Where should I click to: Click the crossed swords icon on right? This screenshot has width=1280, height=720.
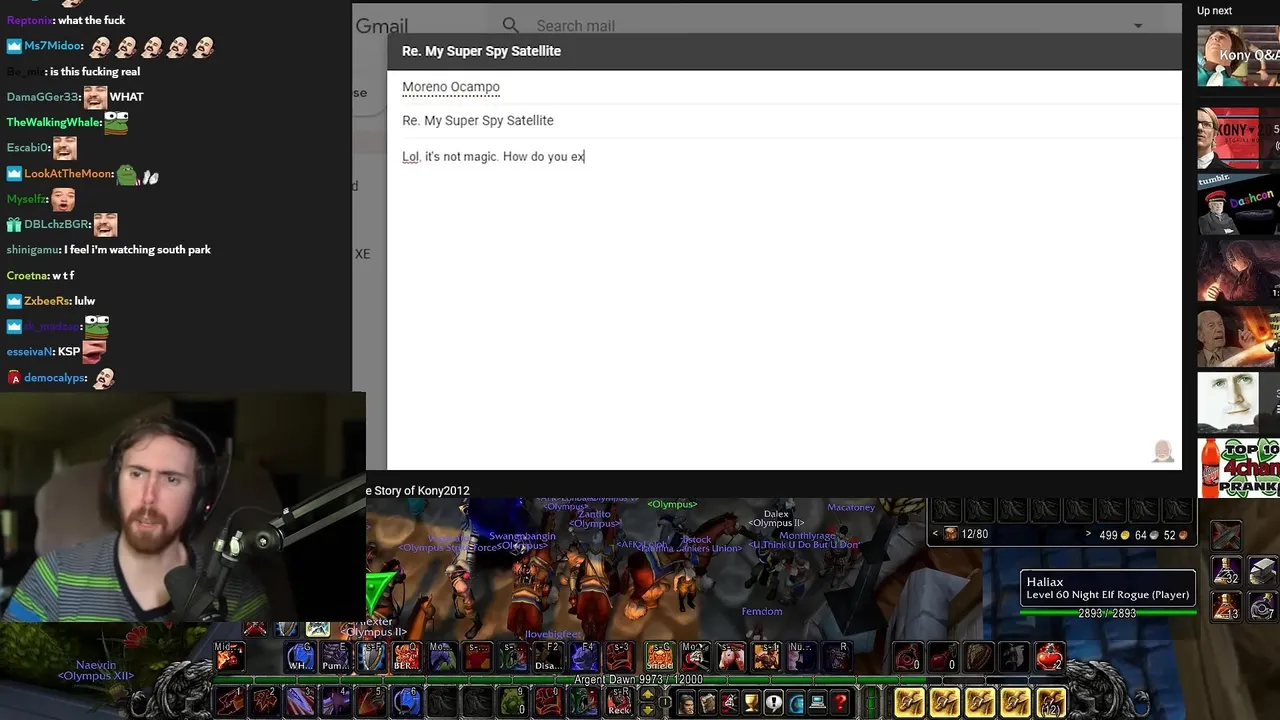tap(1227, 535)
